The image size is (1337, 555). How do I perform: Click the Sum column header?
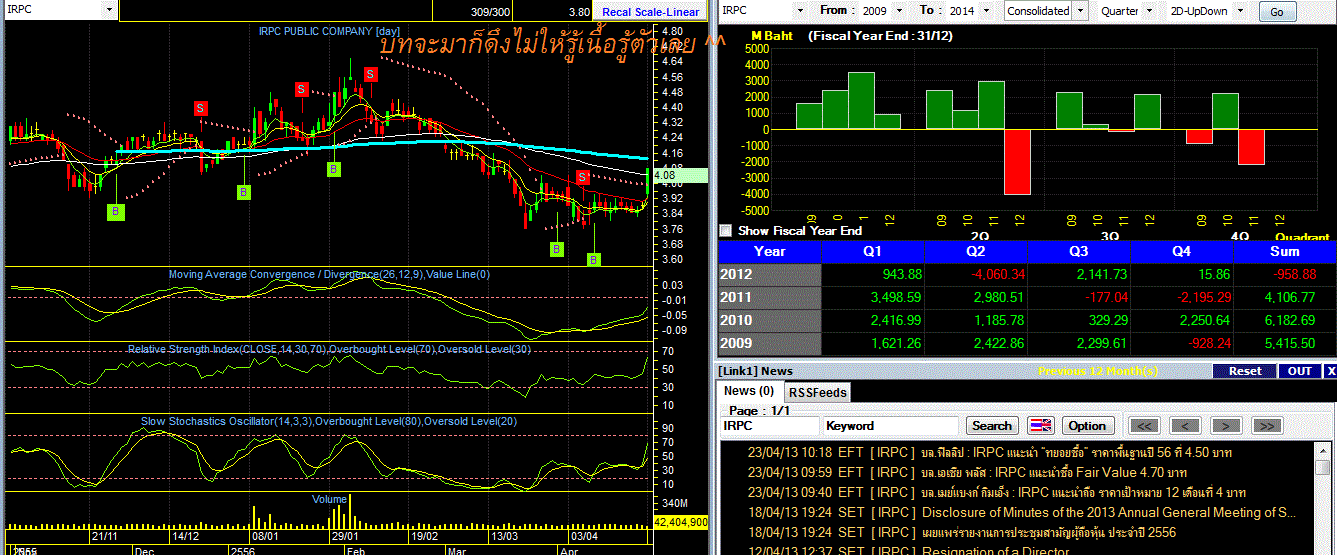click(x=1285, y=252)
